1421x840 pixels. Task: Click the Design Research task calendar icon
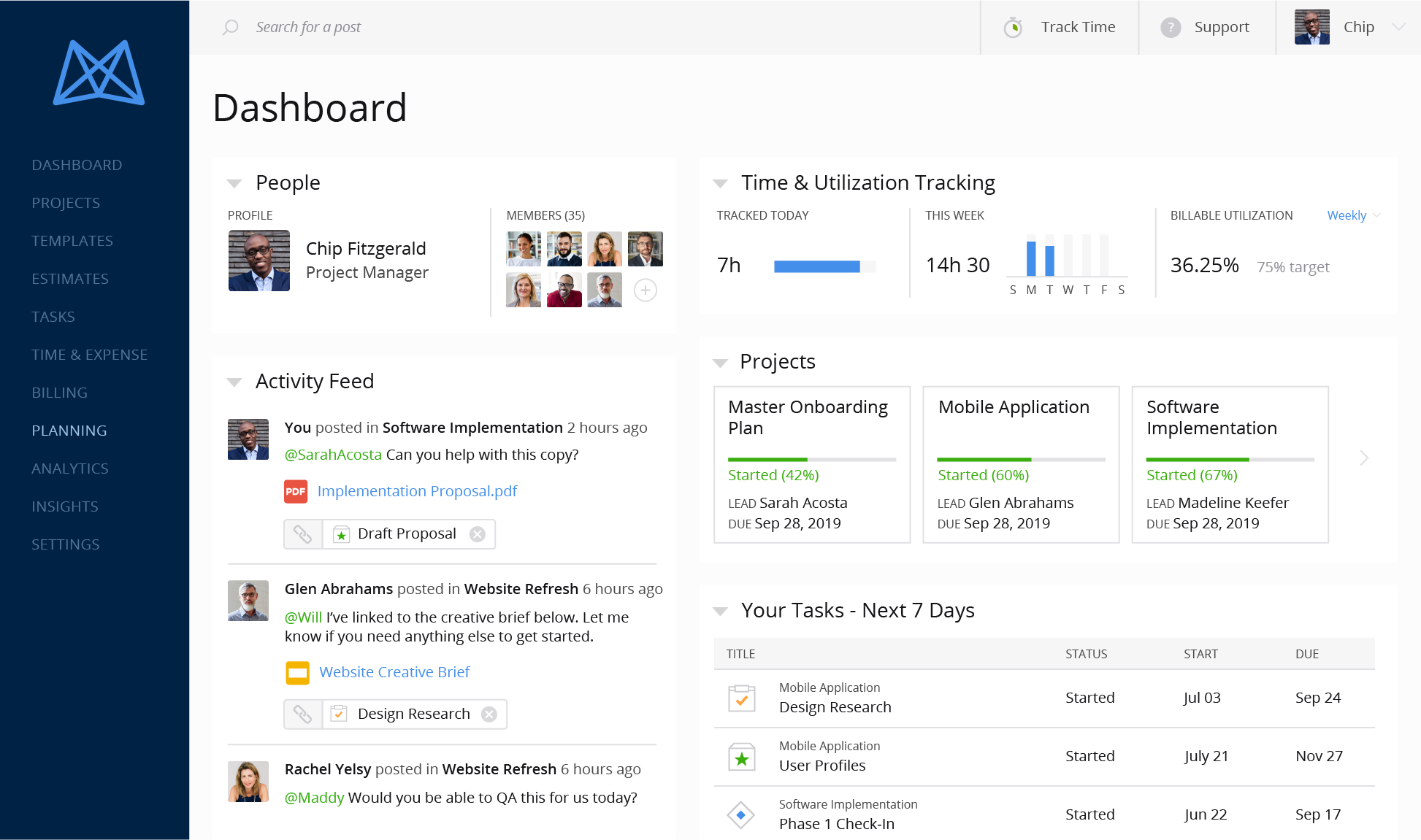click(741, 698)
